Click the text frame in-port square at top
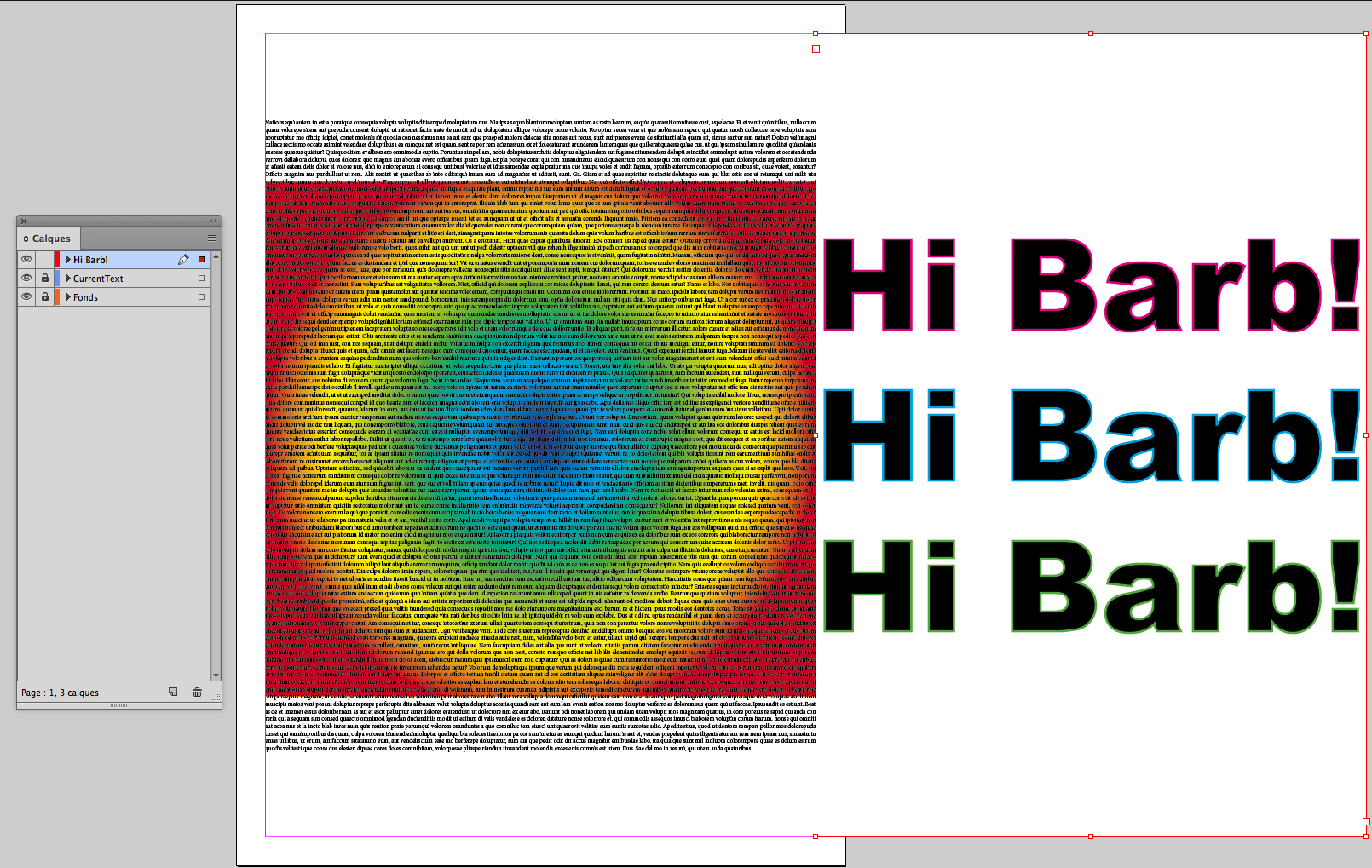1372x868 pixels. coord(816,49)
